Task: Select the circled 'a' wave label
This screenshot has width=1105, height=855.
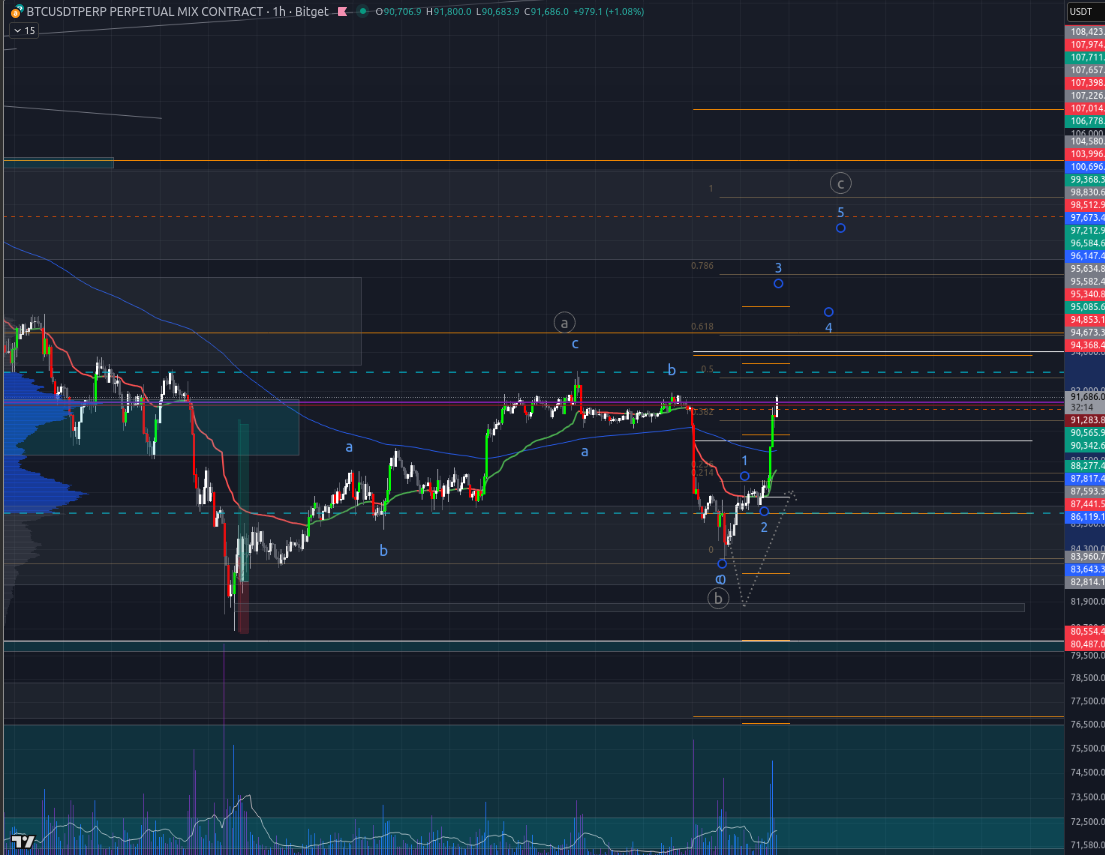Action: [564, 322]
